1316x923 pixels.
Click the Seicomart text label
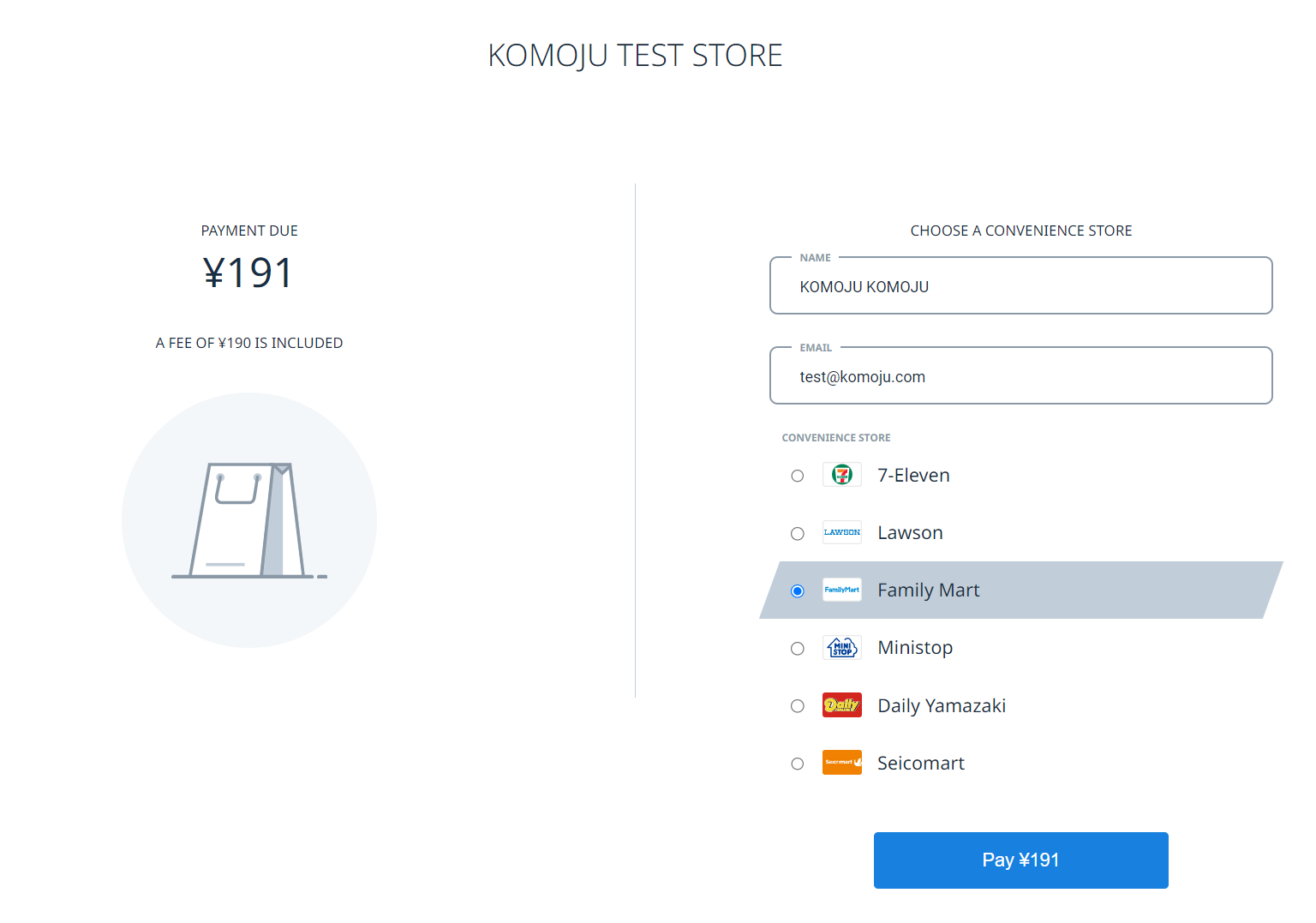tap(921, 764)
